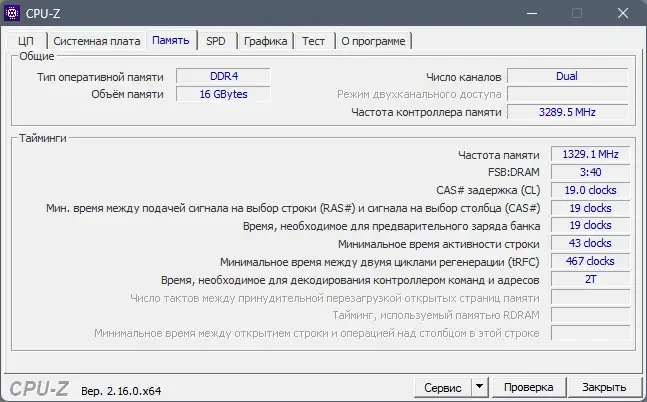Click the Закрыть button
The width and height of the screenshot is (647, 402).
point(604,388)
